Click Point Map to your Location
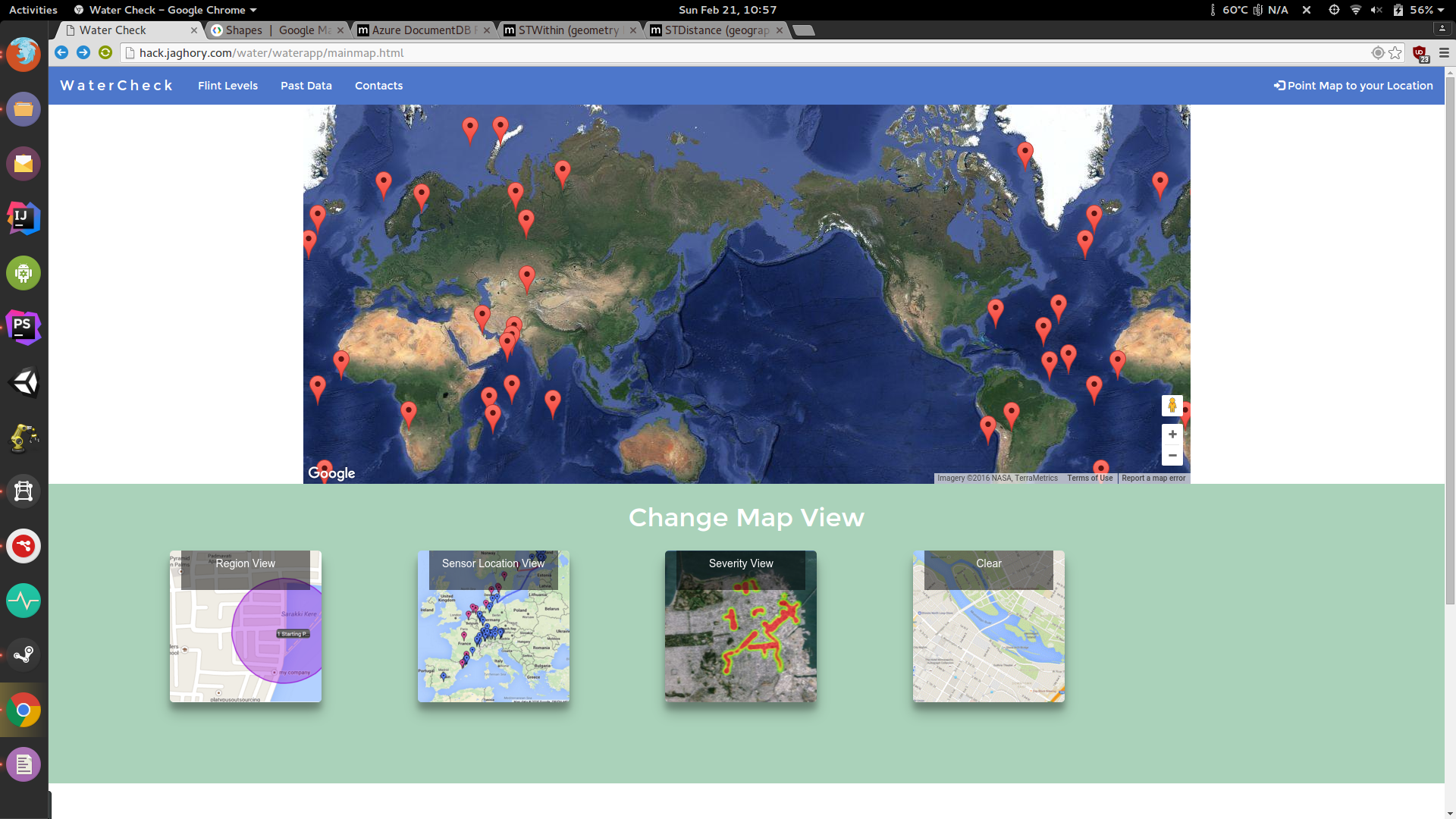Image resolution: width=1456 pixels, height=819 pixels. click(1354, 86)
